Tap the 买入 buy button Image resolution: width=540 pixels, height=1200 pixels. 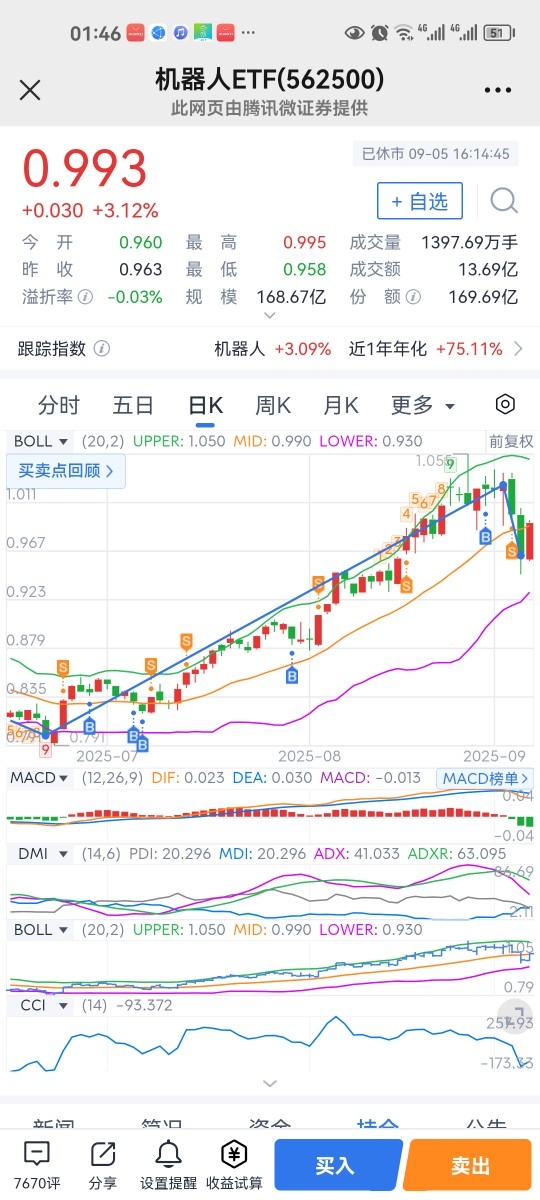click(338, 1165)
